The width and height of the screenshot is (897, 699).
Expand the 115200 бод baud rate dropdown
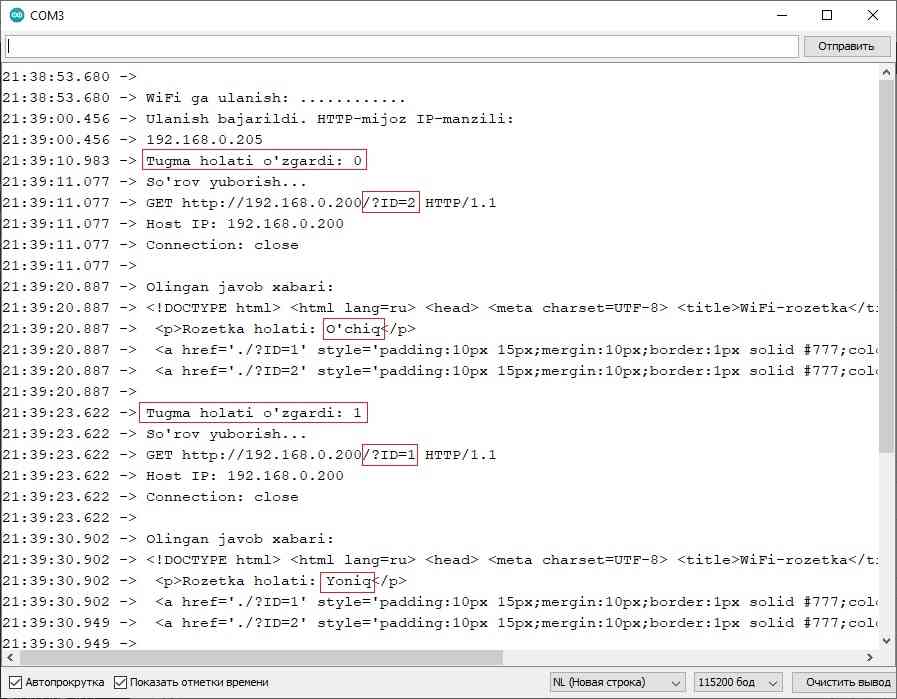(x=739, y=682)
